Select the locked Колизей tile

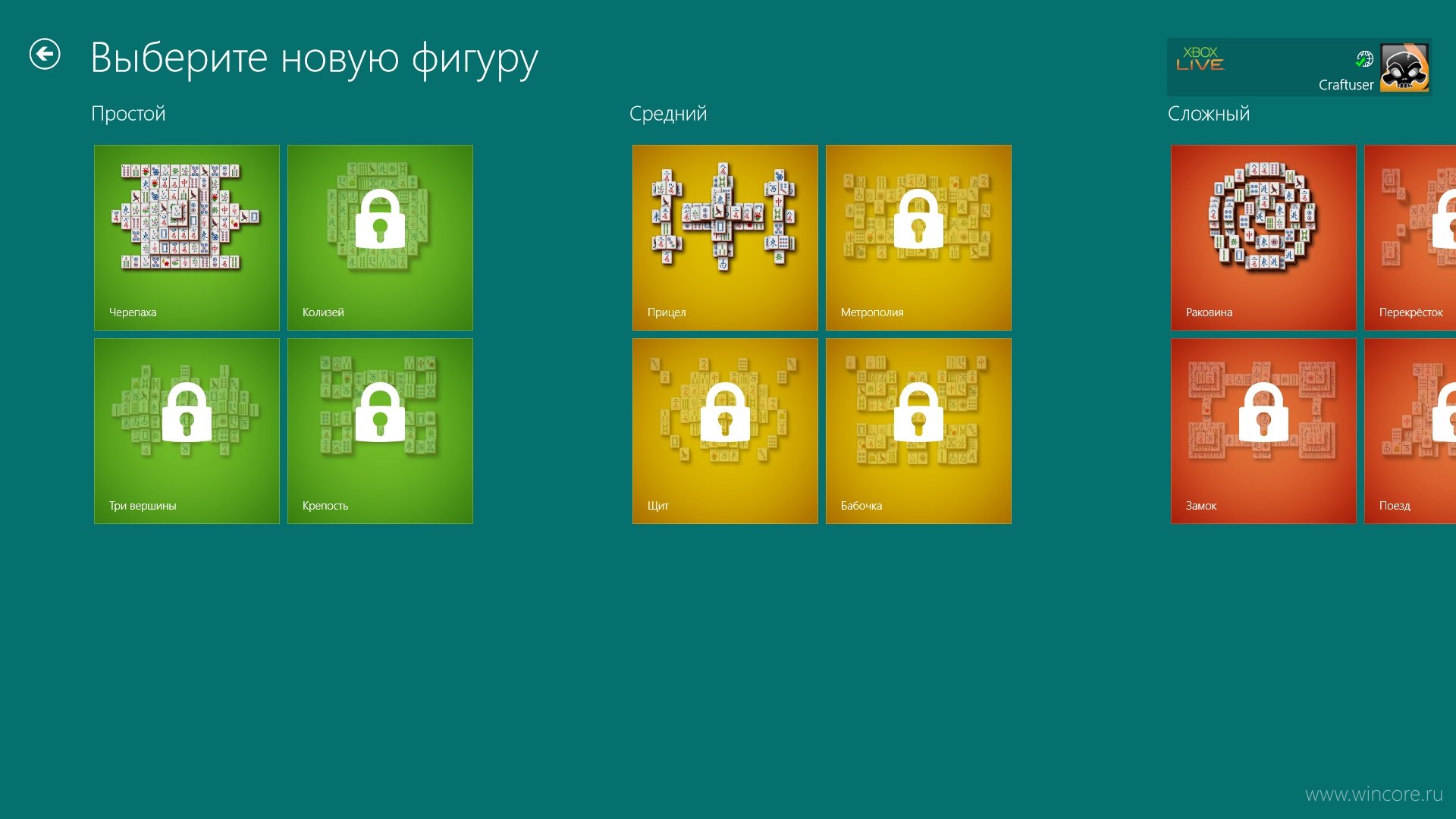(380, 237)
